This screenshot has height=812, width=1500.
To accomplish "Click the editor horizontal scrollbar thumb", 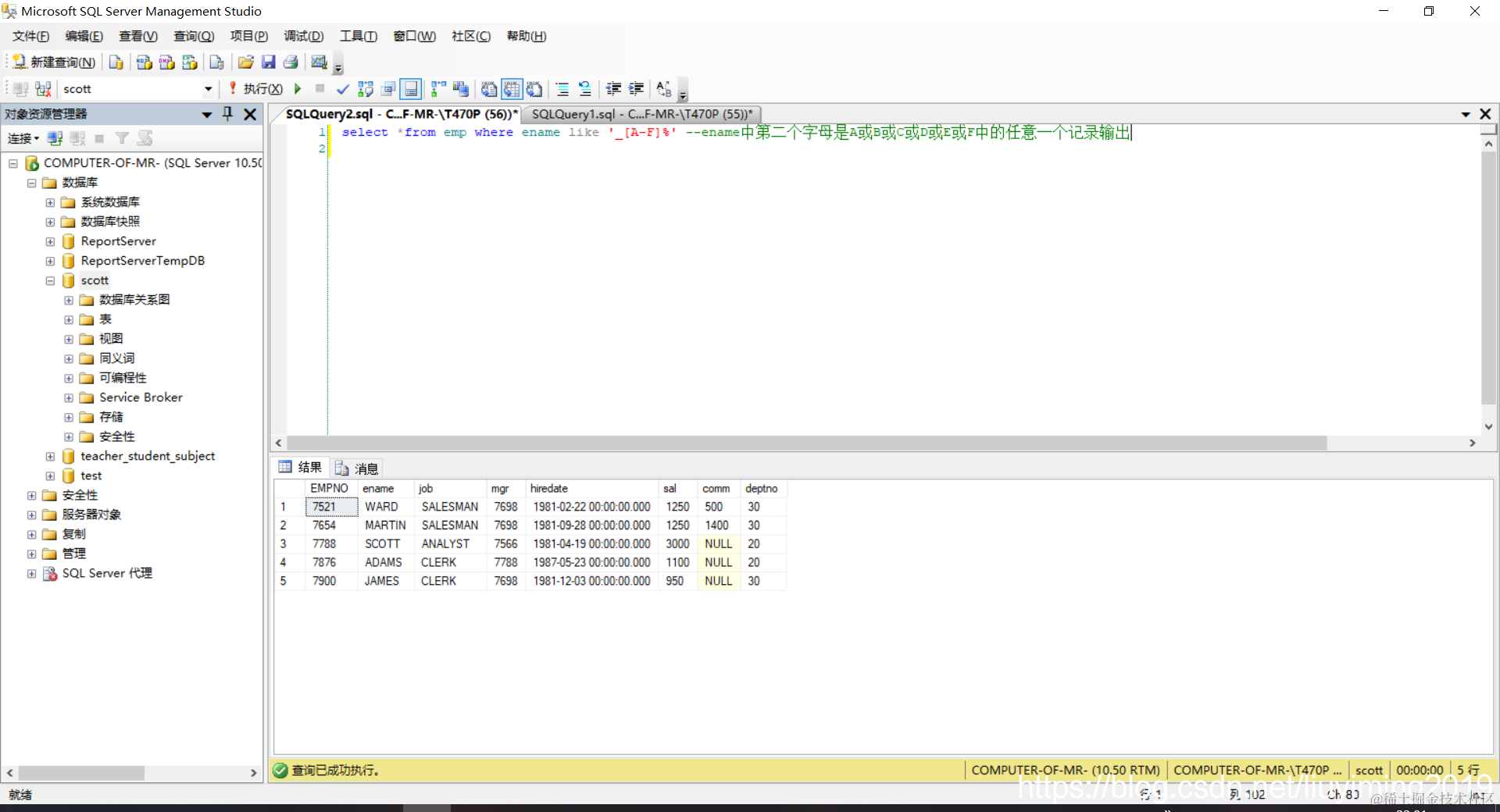I will 807,443.
